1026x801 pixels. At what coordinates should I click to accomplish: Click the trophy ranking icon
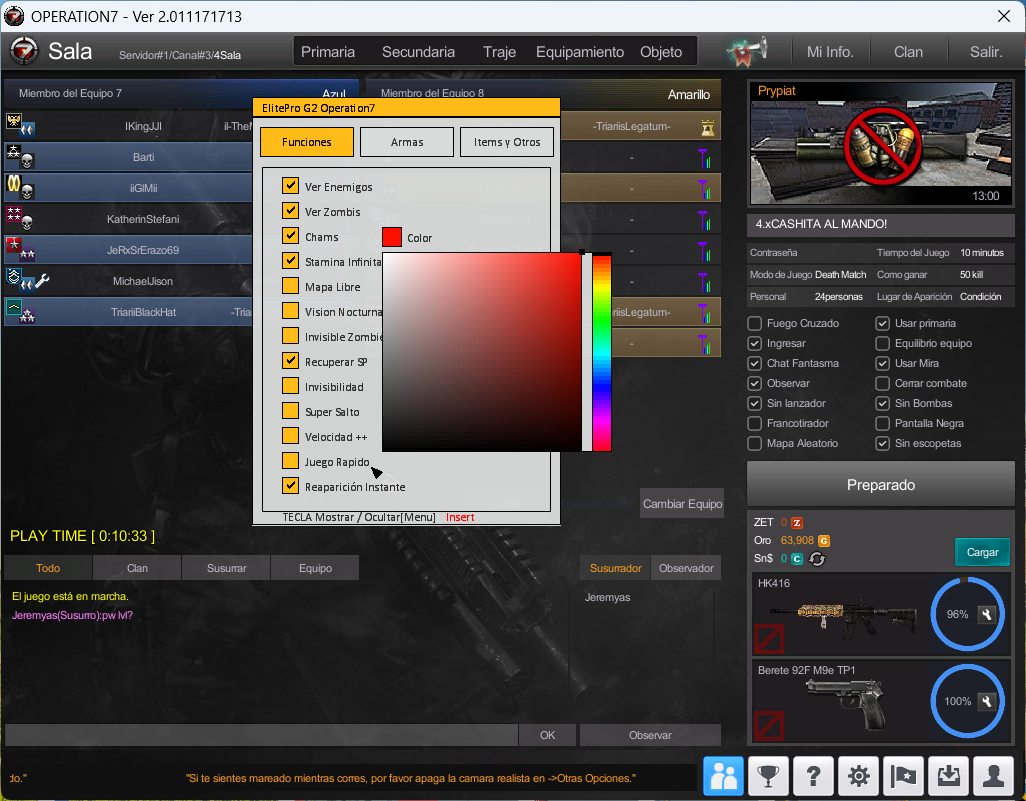[x=768, y=776]
